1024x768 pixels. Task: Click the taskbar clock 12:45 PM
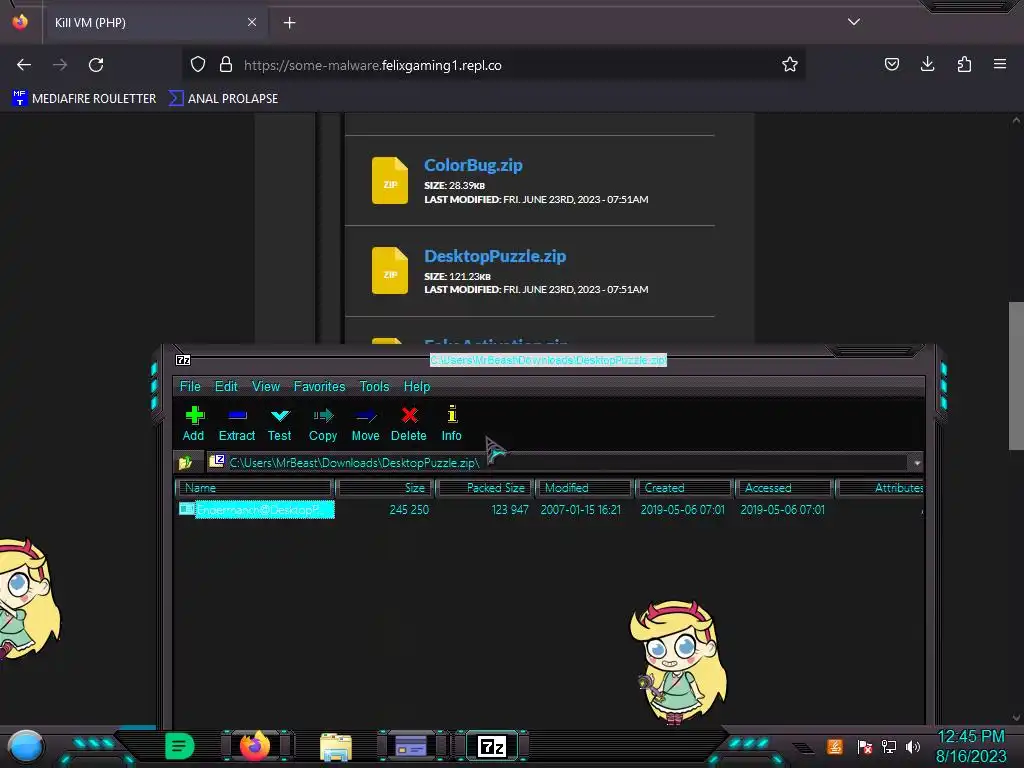(x=970, y=737)
